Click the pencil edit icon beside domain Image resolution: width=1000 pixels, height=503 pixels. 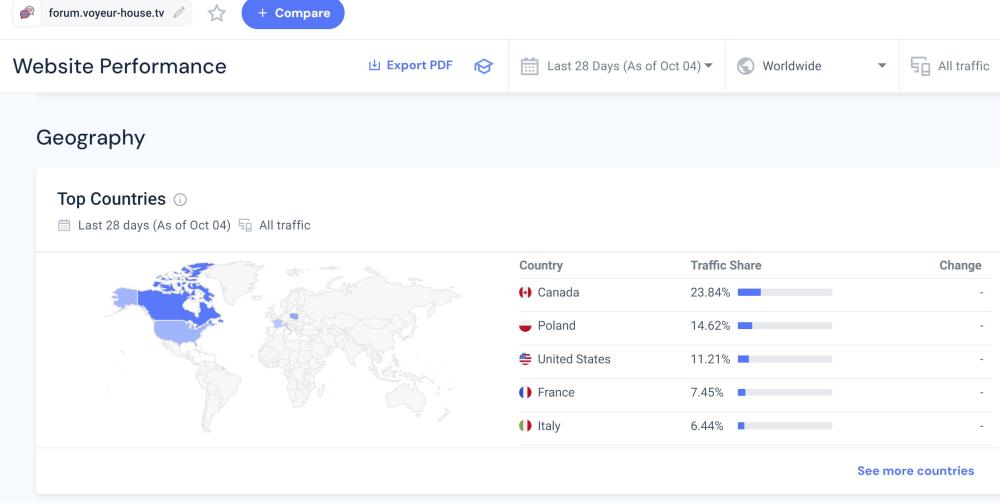(x=179, y=13)
